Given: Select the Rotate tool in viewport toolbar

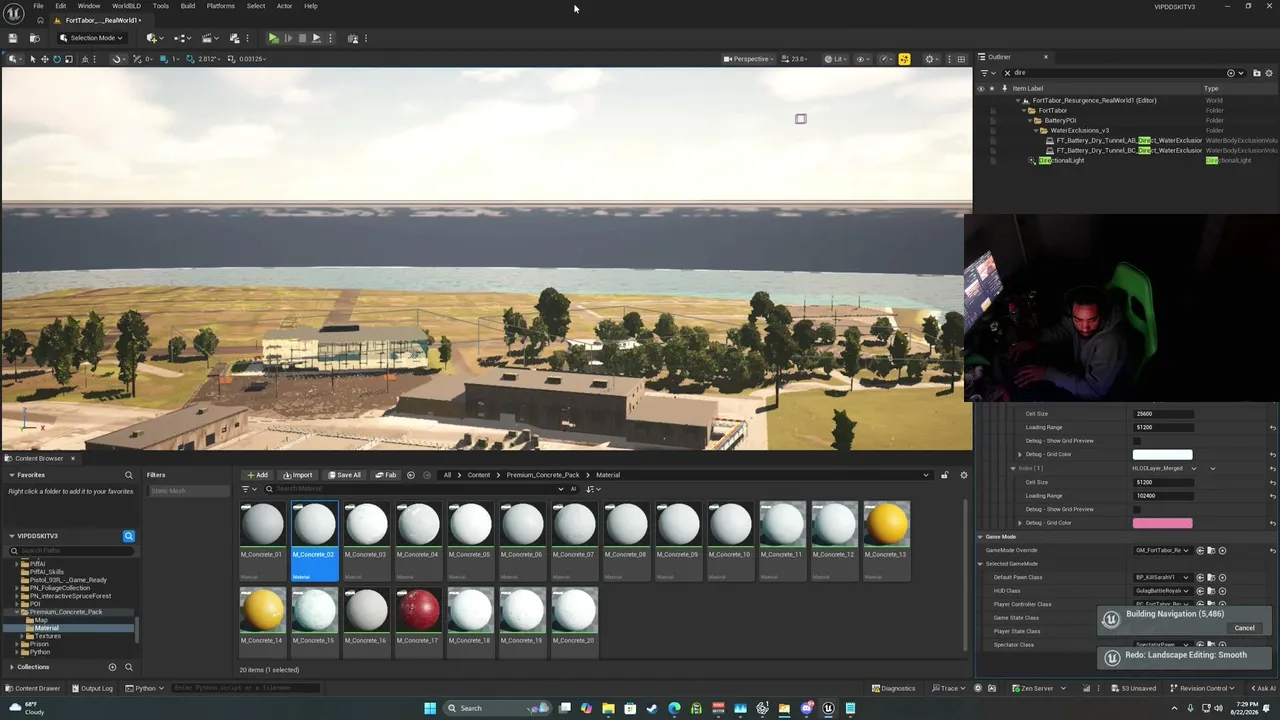Looking at the screenshot, I should (x=56, y=59).
